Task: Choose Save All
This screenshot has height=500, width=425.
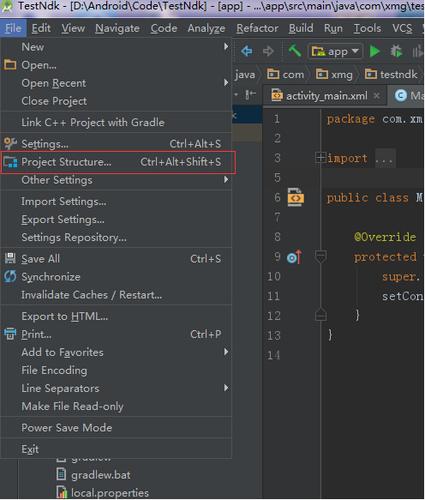Action: tap(116, 259)
